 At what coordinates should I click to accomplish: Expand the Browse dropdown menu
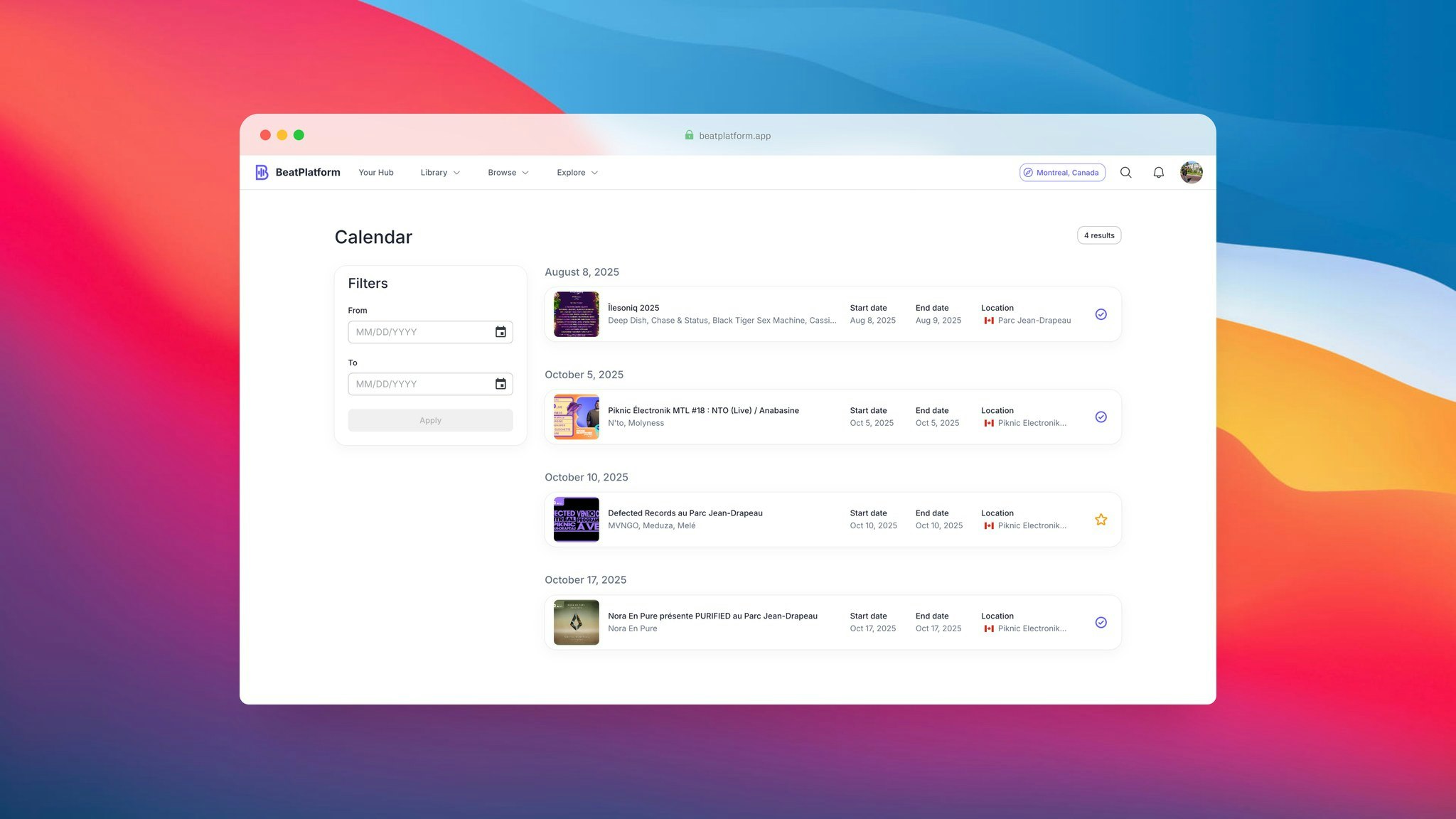coord(508,173)
